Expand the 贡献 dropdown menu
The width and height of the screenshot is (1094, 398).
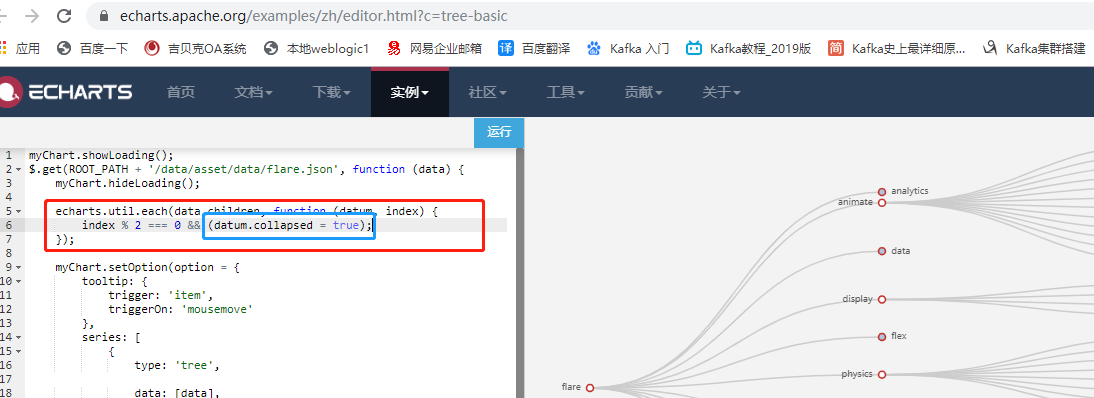click(643, 92)
